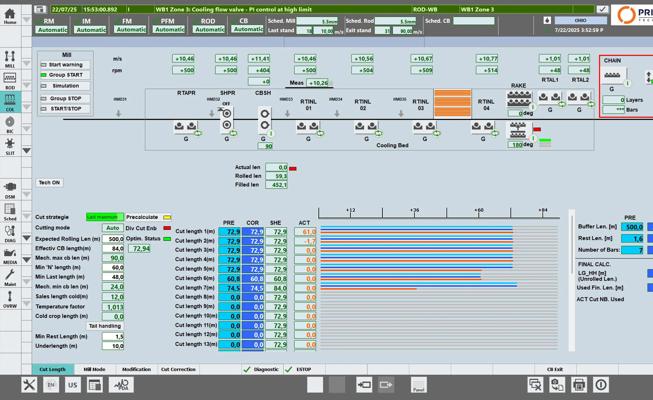The height and width of the screenshot is (400, 653).
Task: Click the Tail handling button
Action: [105, 326]
